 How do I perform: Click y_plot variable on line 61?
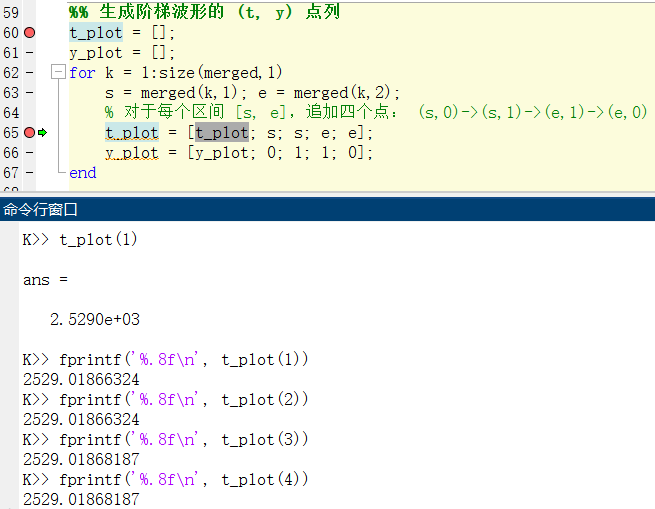tap(96, 53)
